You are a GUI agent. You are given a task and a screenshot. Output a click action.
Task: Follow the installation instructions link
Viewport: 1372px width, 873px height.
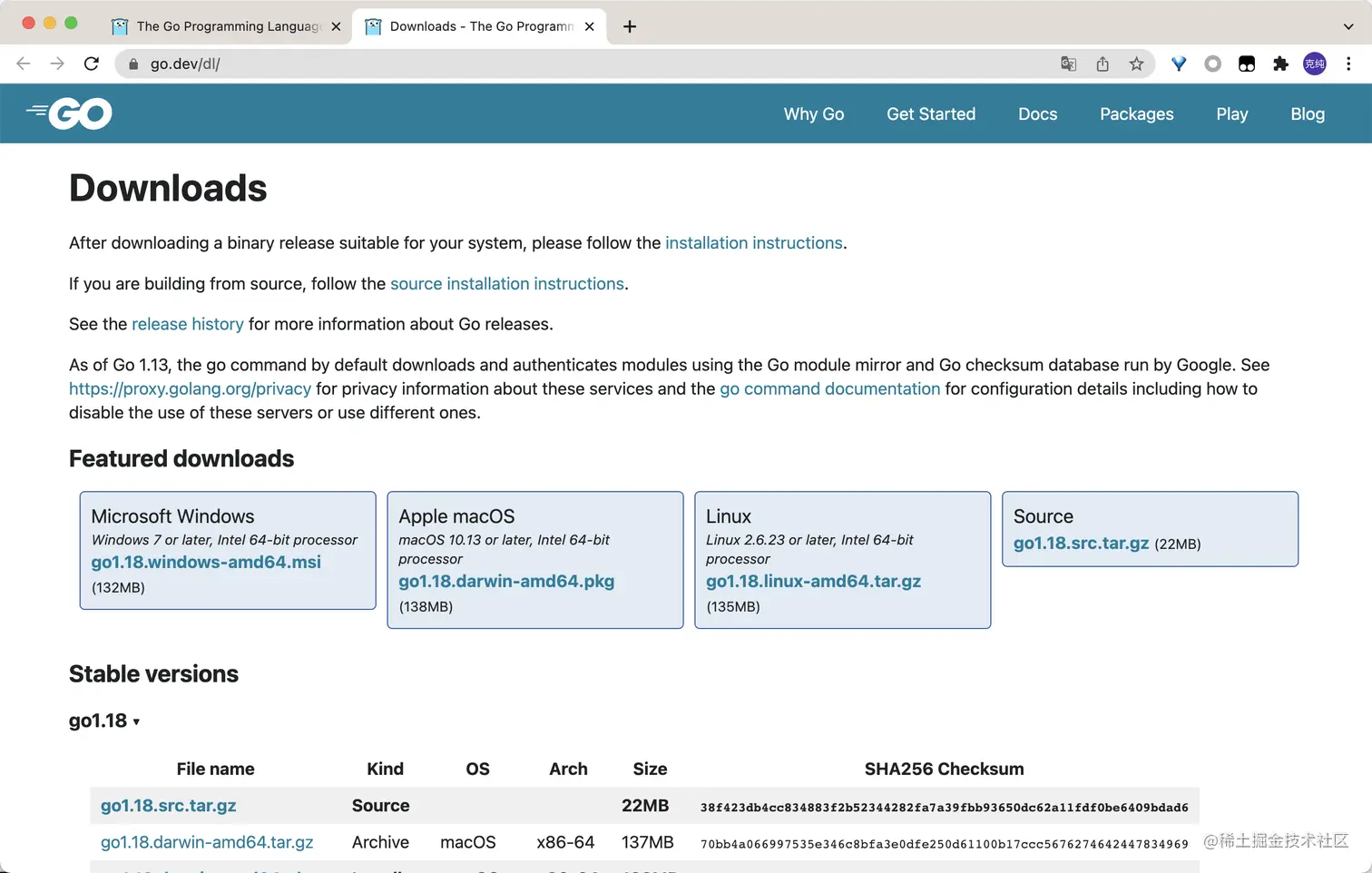pos(754,243)
